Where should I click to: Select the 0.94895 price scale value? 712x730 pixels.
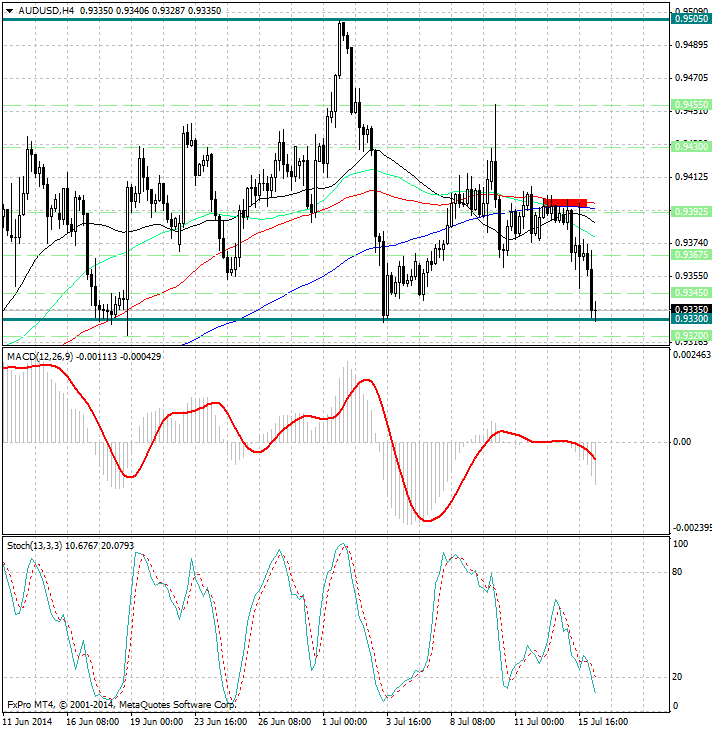(x=692, y=45)
